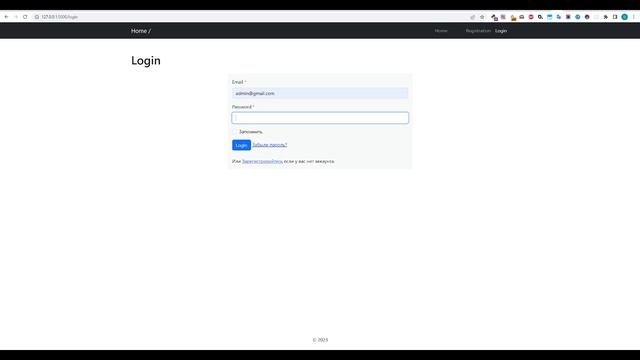
Task: Open the teal profile avatar
Action: pos(624,17)
